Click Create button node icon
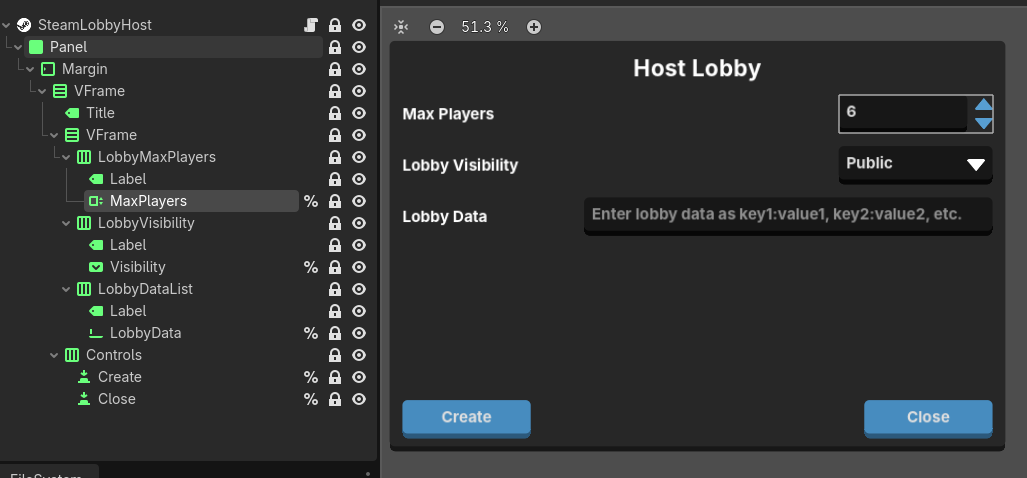Image resolution: width=1027 pixels, height=478 pixels. (84, 377)
